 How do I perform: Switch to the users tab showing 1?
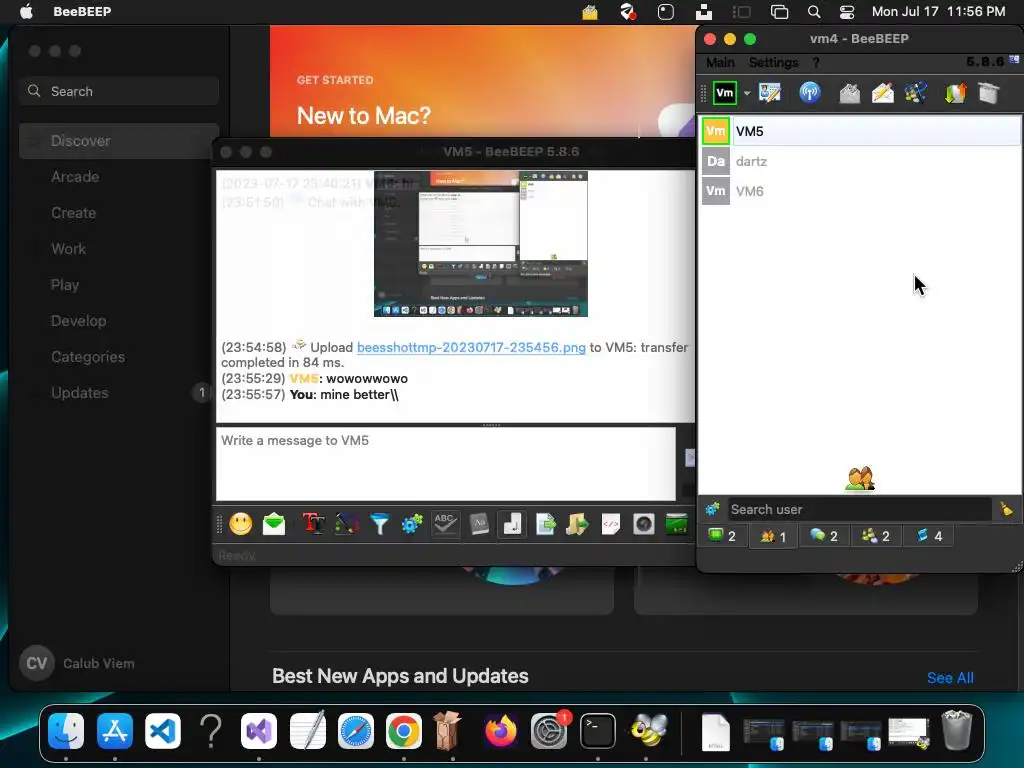773,537
